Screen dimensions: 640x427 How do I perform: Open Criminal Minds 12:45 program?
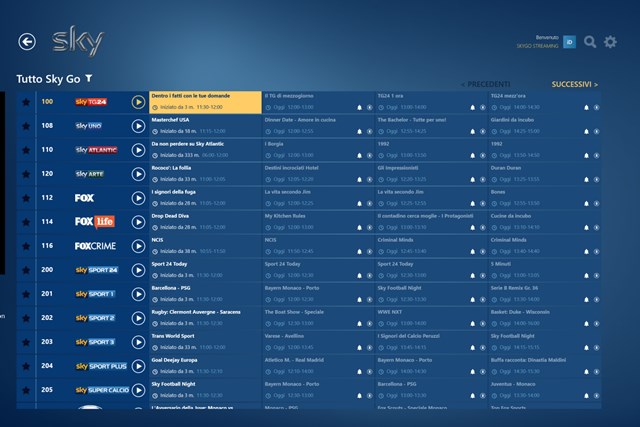click(431, 246)
